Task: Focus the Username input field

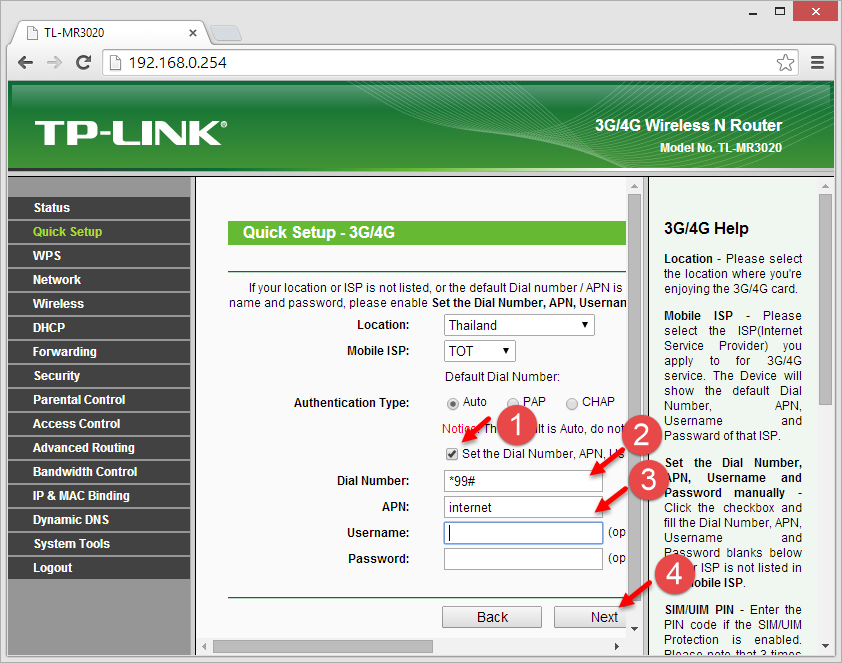Action: pyautogui.click(x=523, y=533)
